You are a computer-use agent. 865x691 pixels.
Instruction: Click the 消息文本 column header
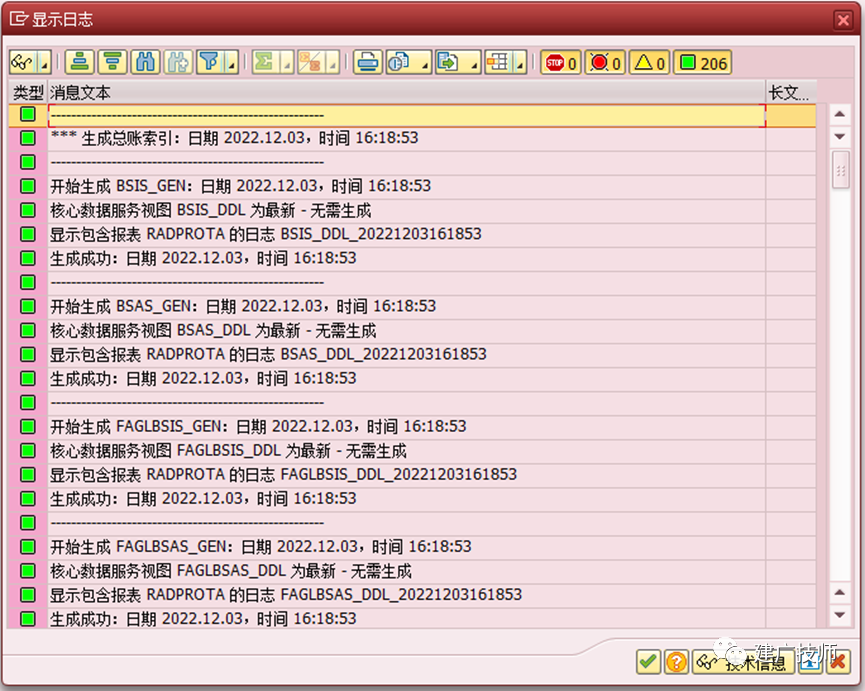point(407,92)
